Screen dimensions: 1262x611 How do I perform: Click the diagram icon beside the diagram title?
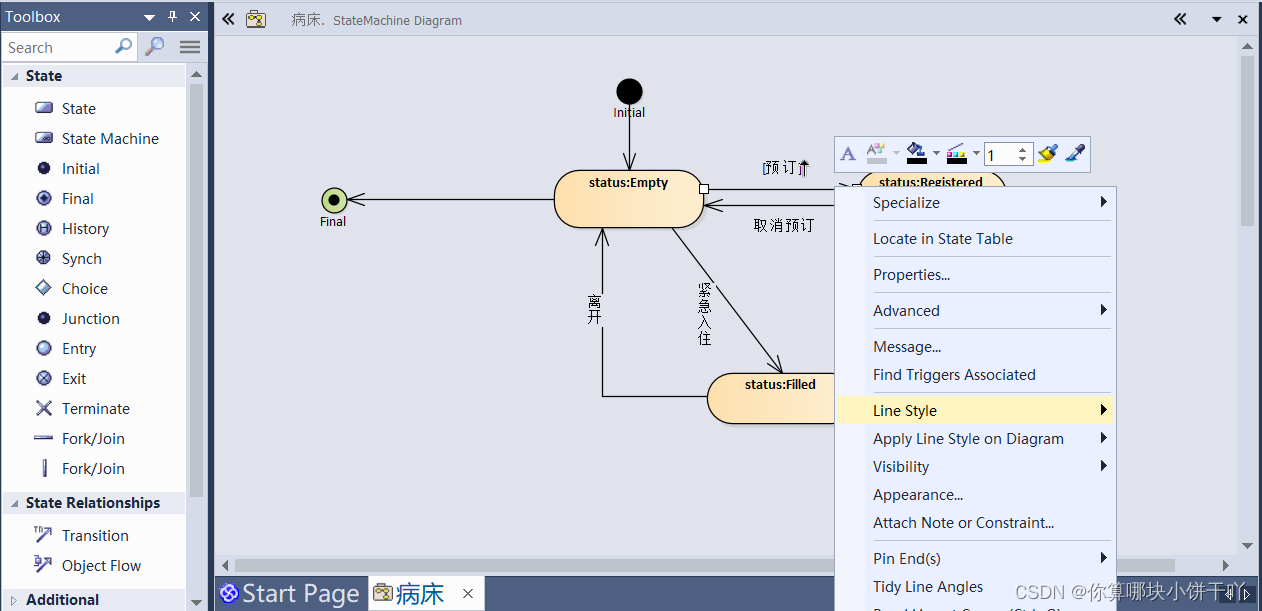click(x=256, y=19)
